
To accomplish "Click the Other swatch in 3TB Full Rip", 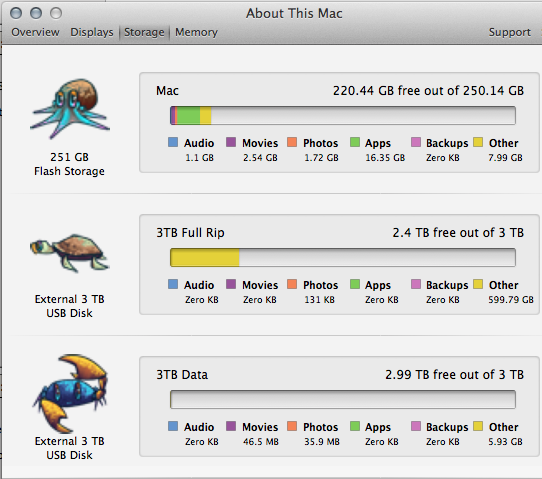I will coord(478,284).
